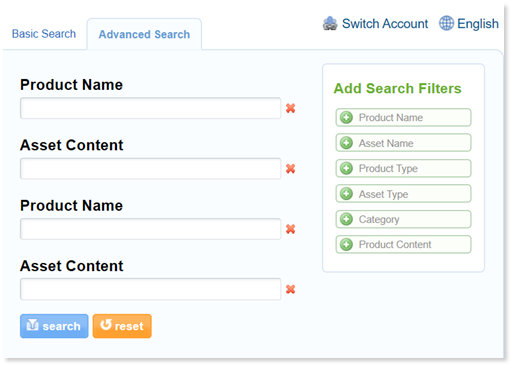Click the green plus icon beside Category
This screenshot has width=513, height=367.
tap(346, 219)
